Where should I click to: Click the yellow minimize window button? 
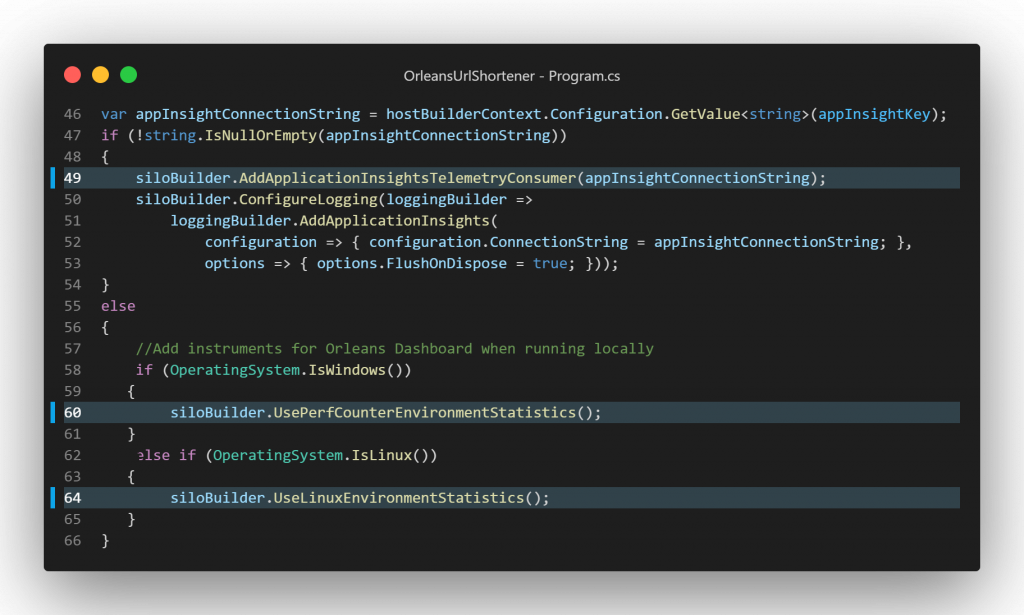pos(101,75)
